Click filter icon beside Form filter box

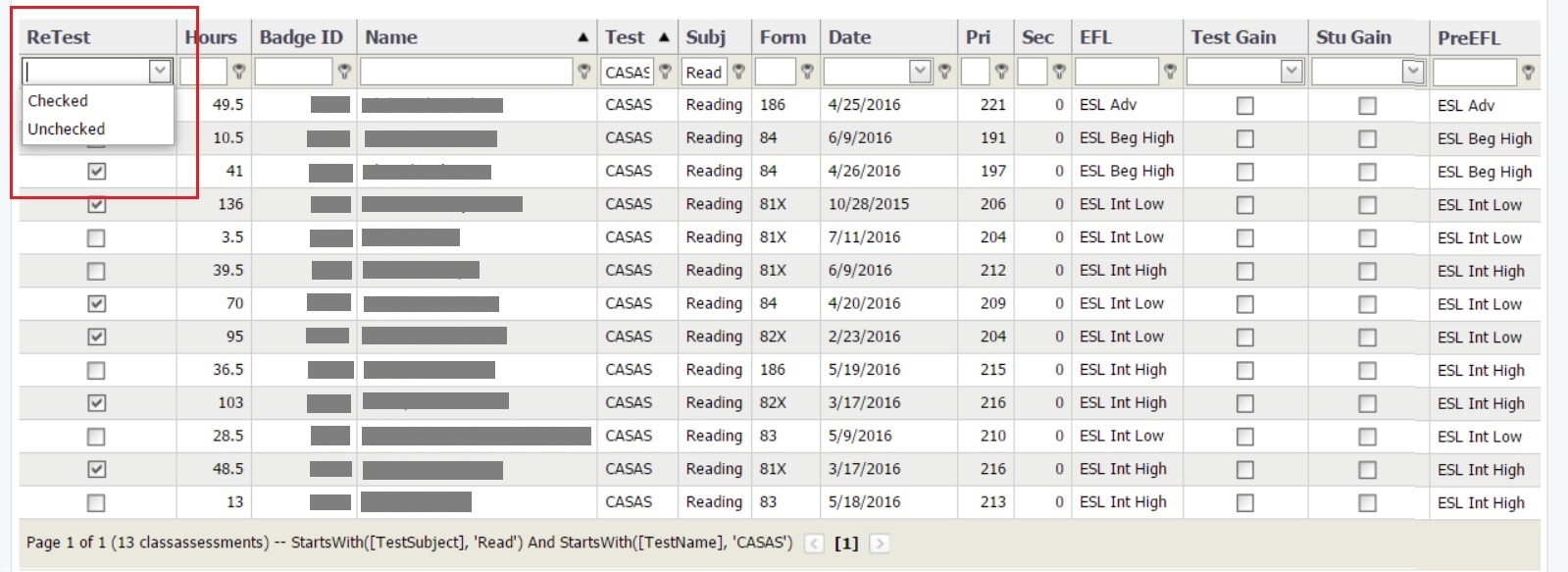pyautogui.click(x=807, y=72)
